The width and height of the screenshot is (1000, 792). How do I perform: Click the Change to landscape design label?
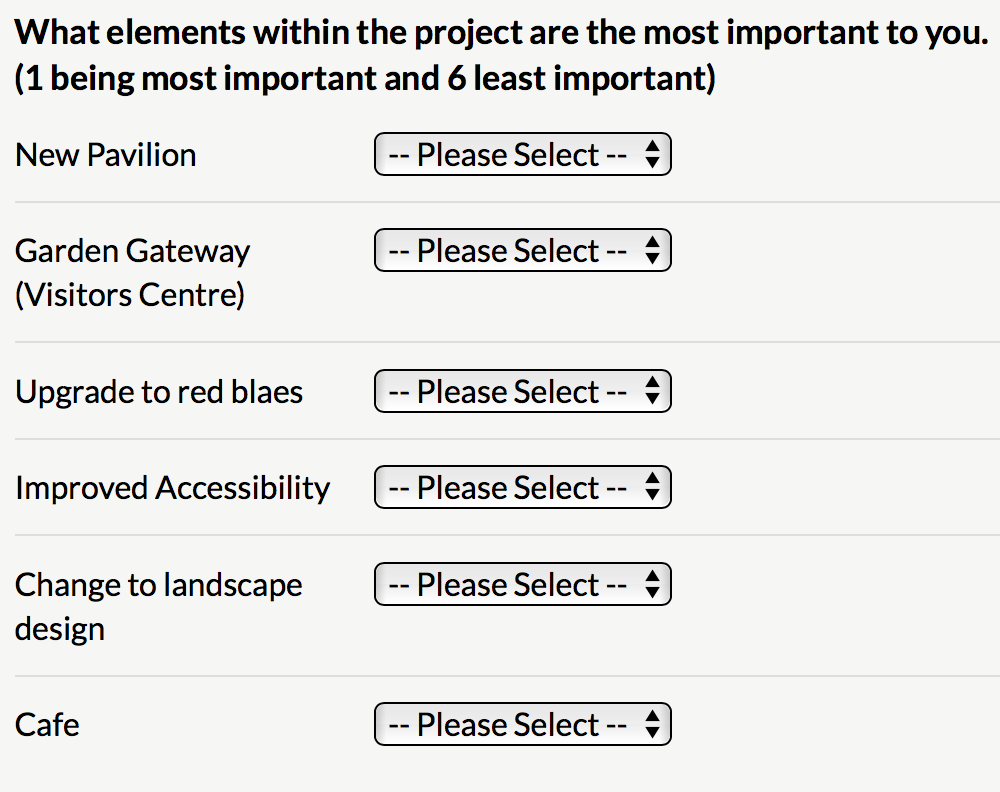[158, 607]
